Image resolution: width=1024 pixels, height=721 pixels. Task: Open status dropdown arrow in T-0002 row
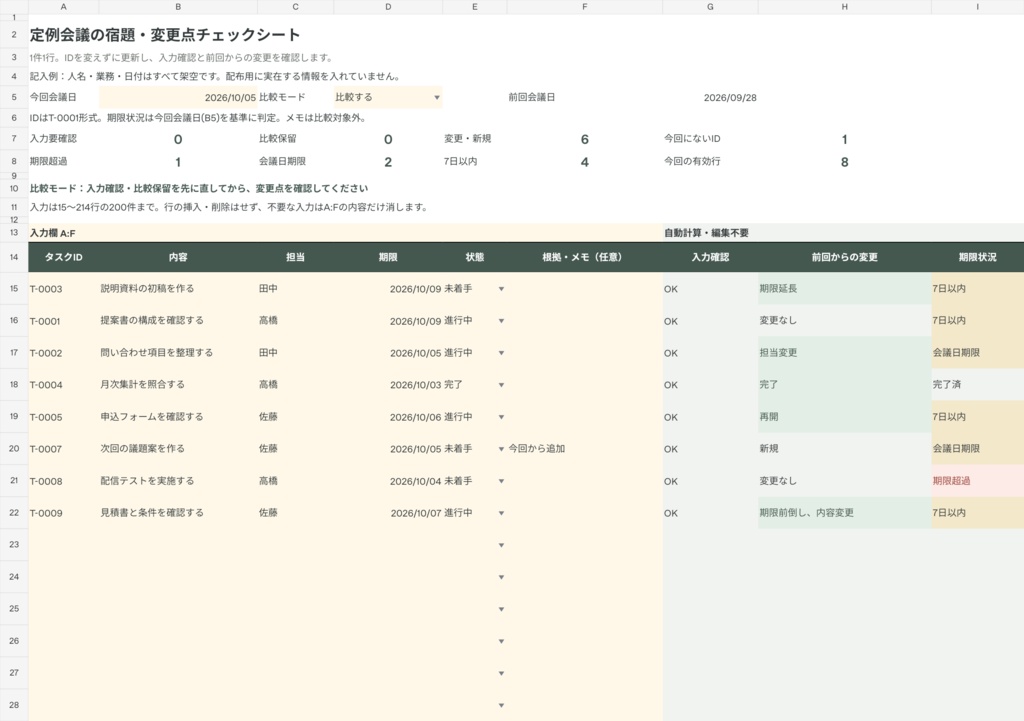(x=501, y=353)
